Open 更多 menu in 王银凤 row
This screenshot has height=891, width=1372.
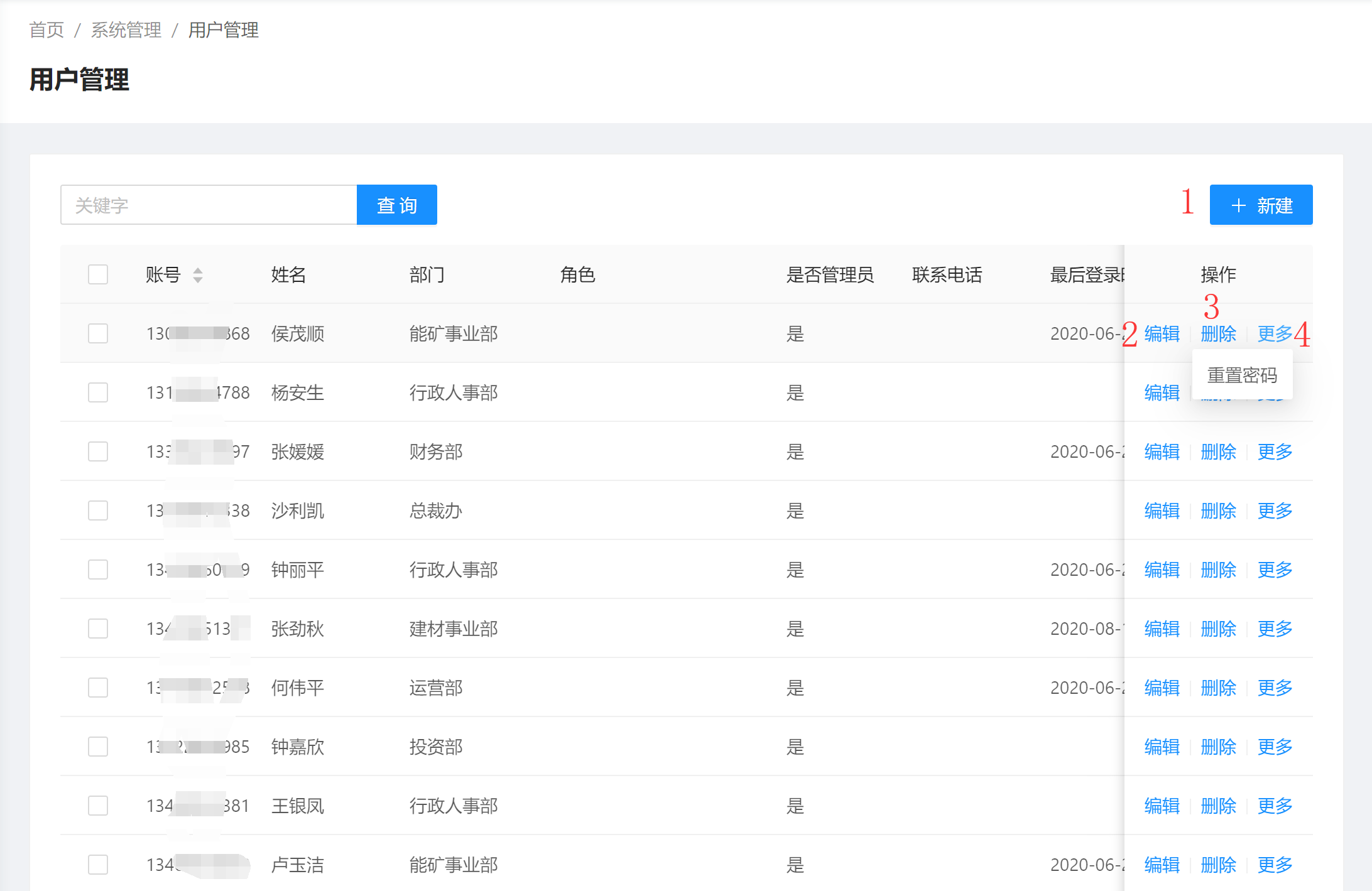click(x=1275, y=806)
